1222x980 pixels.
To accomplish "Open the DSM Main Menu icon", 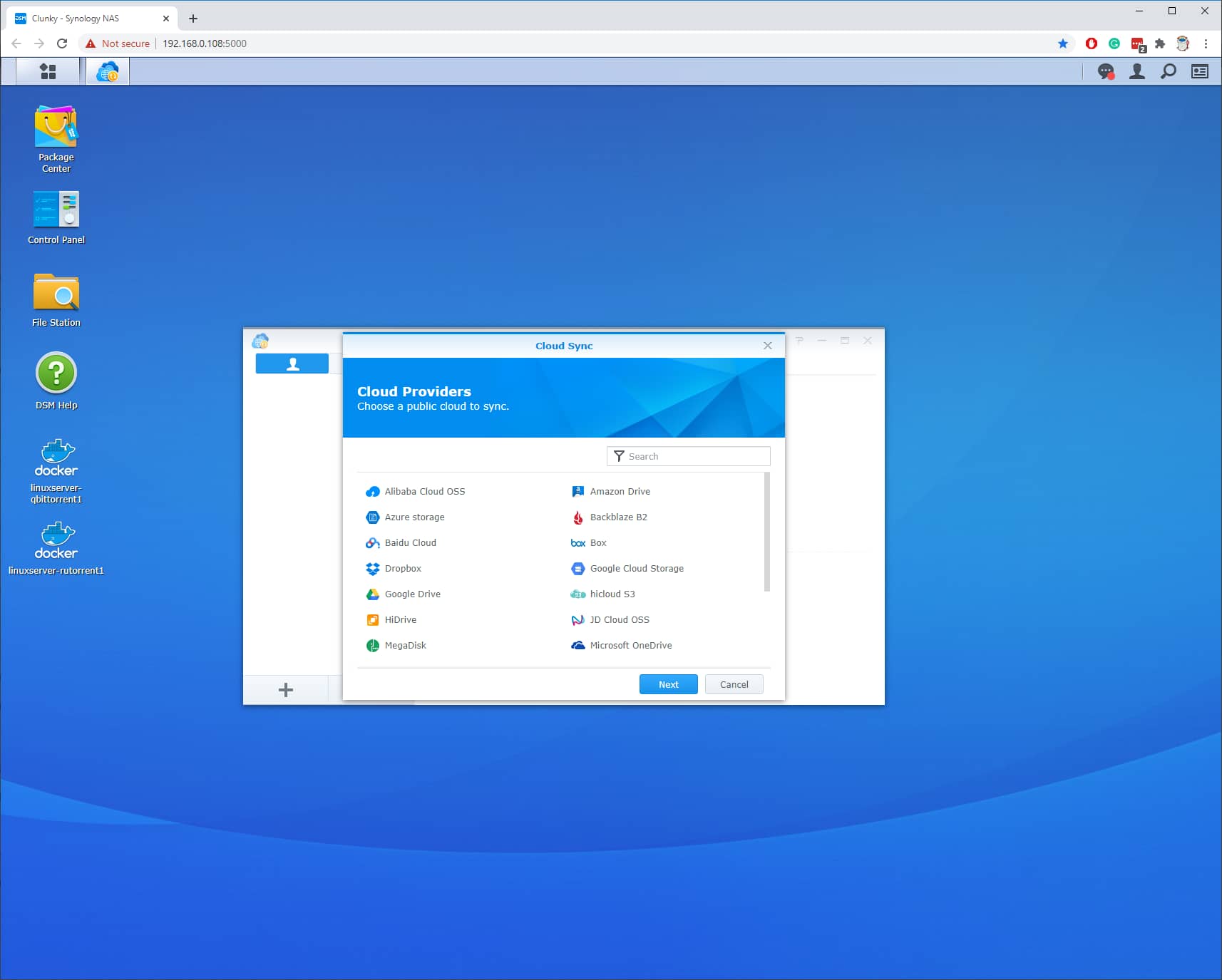I will click(48, 71).
